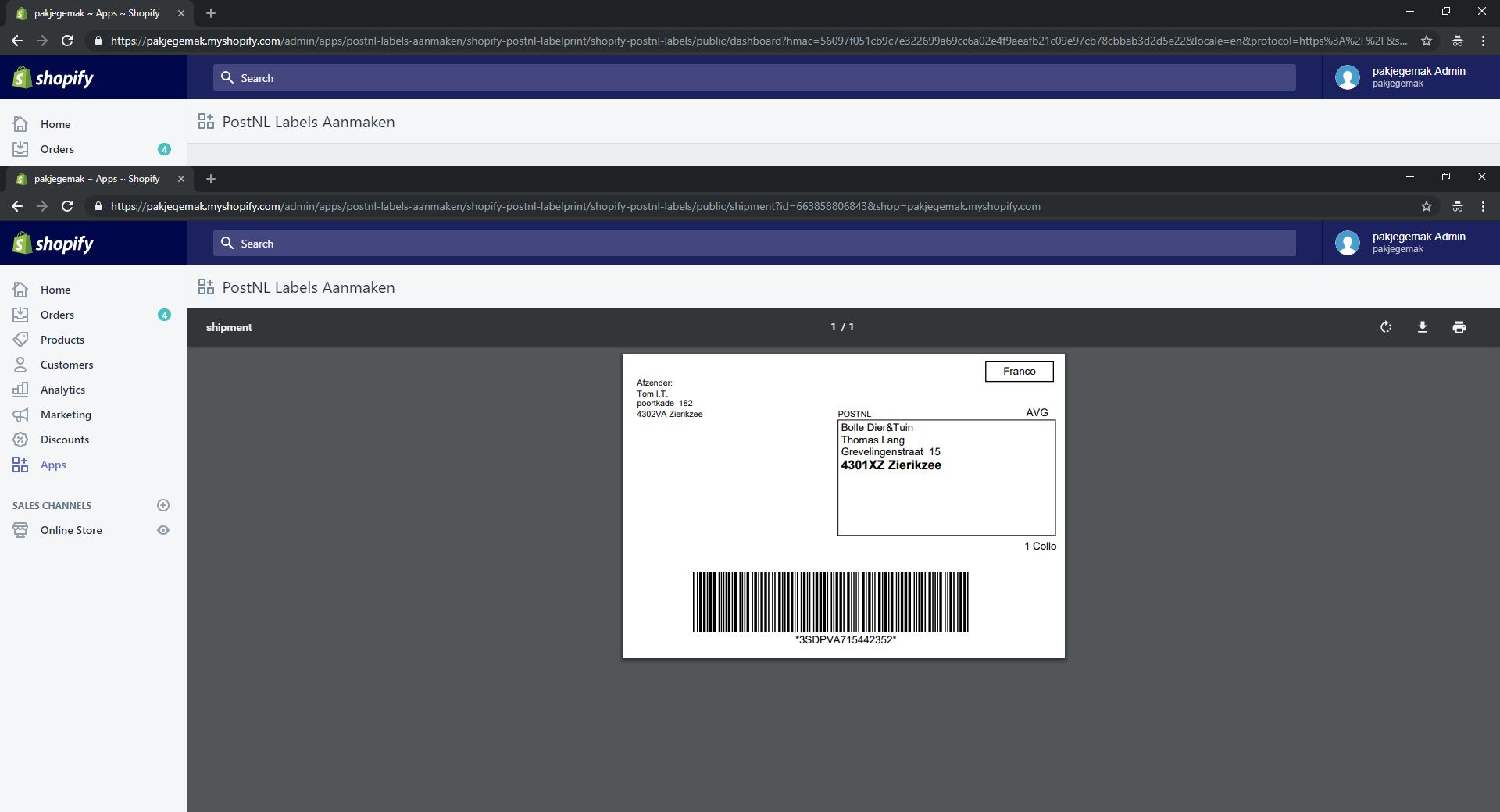This screenshot has height=812, width=1500.
Task: Open new tab in back browser window
Action: [211, 13]
